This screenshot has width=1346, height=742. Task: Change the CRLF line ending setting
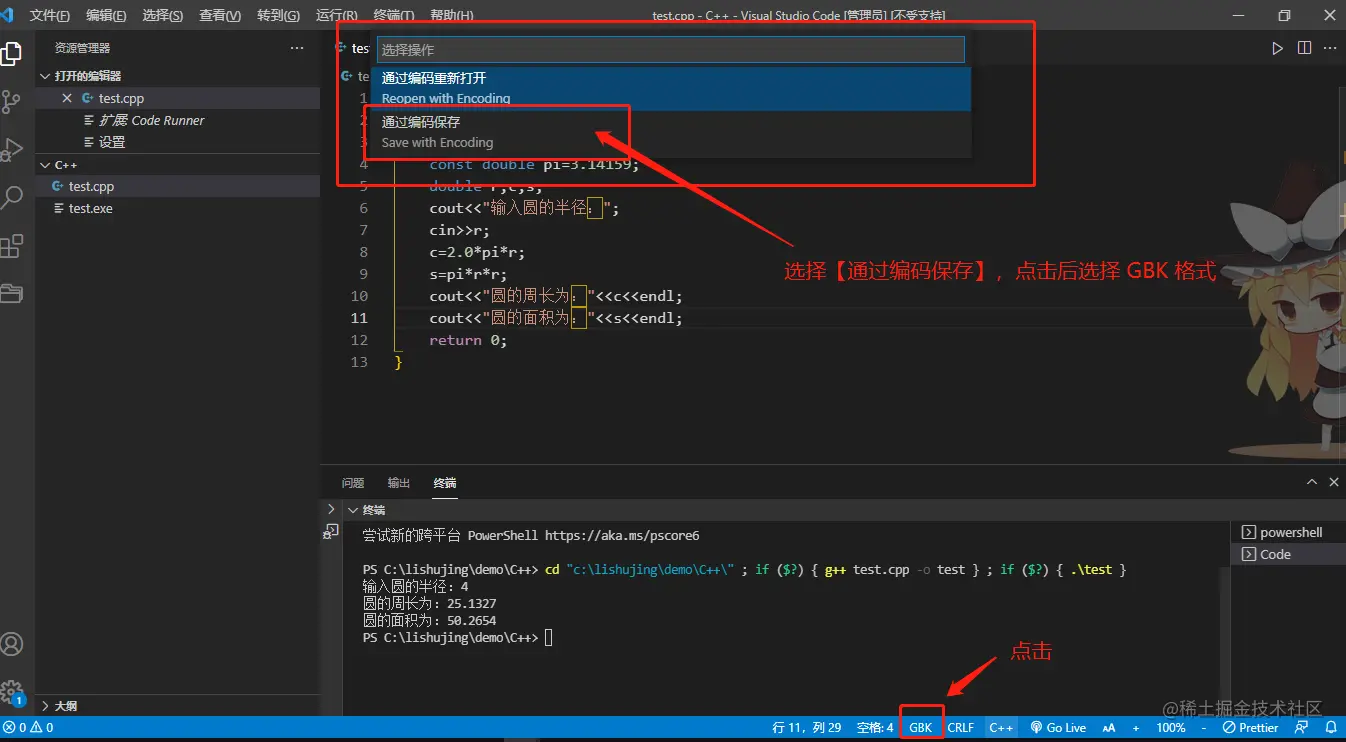pyautogui.click(x=961, y=728)
